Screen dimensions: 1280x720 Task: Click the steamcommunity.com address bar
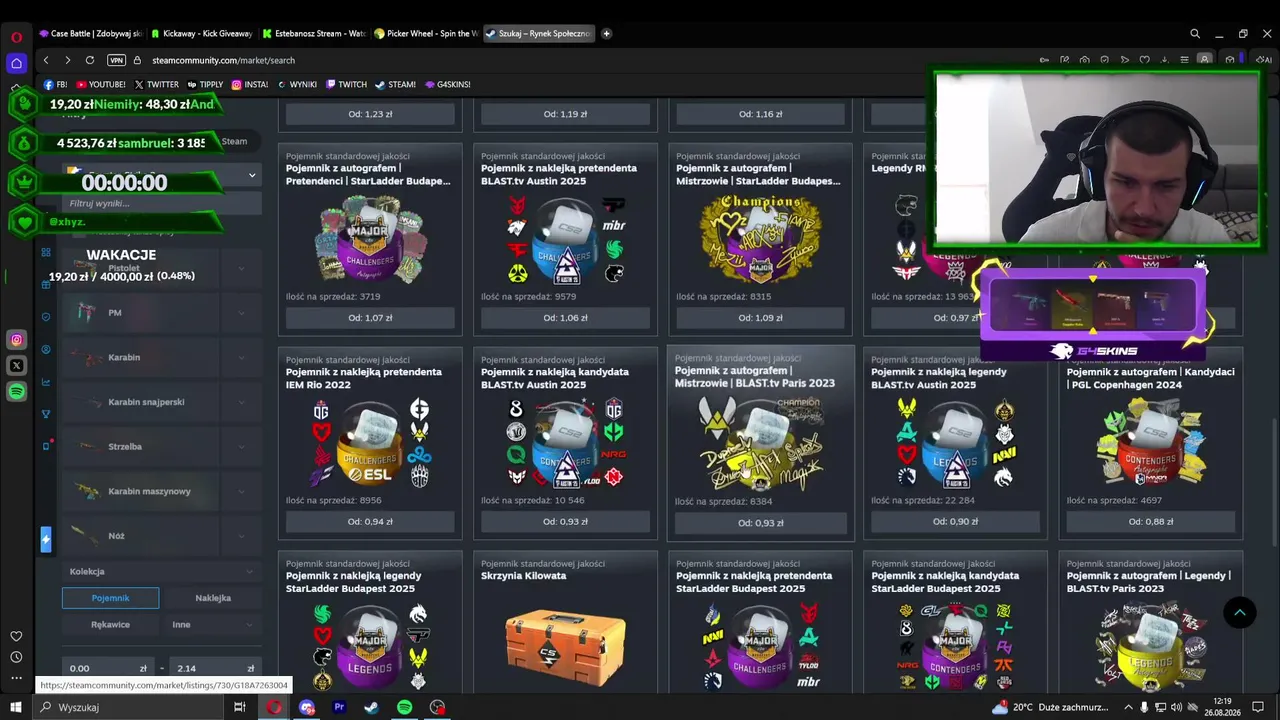pos(223,60)
